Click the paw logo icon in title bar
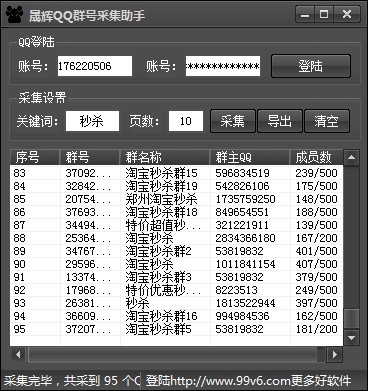 coord(15,14)
